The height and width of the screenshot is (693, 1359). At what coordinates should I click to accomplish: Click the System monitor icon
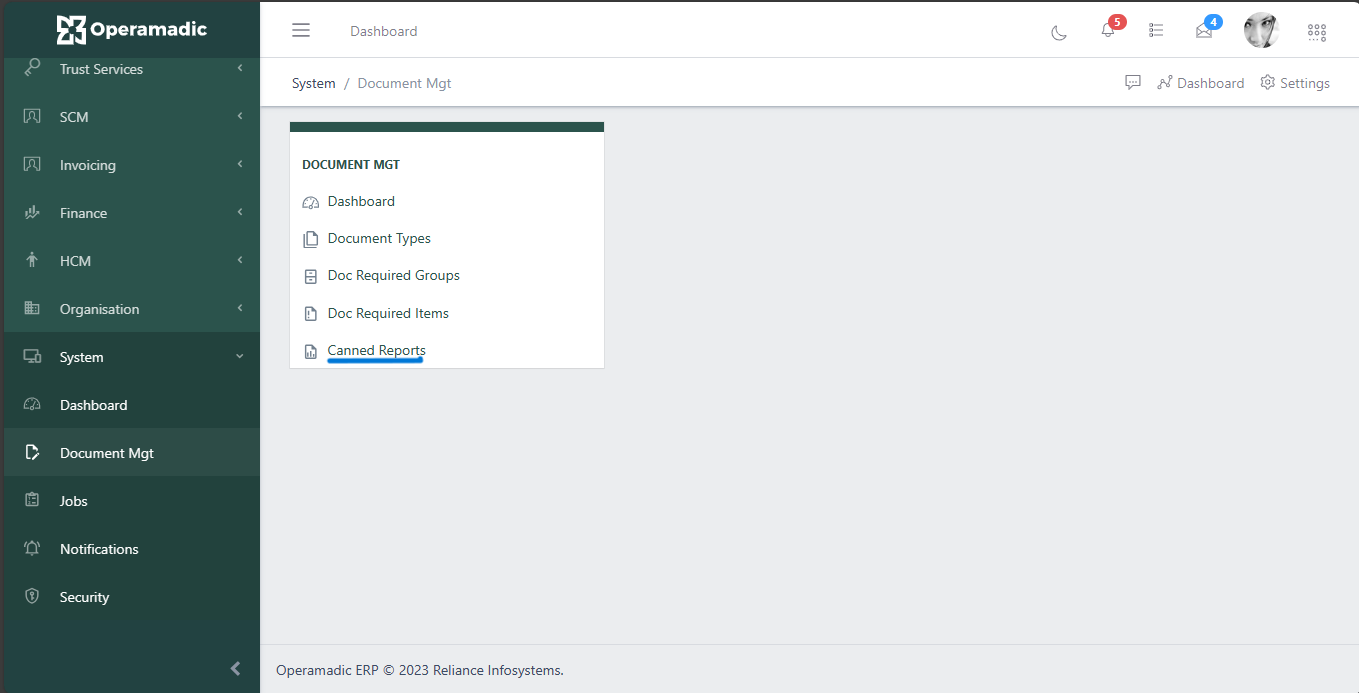pos(32,356)
